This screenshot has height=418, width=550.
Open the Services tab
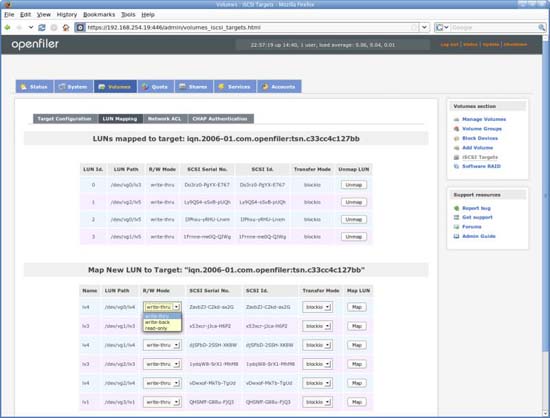tap(234, 87)
